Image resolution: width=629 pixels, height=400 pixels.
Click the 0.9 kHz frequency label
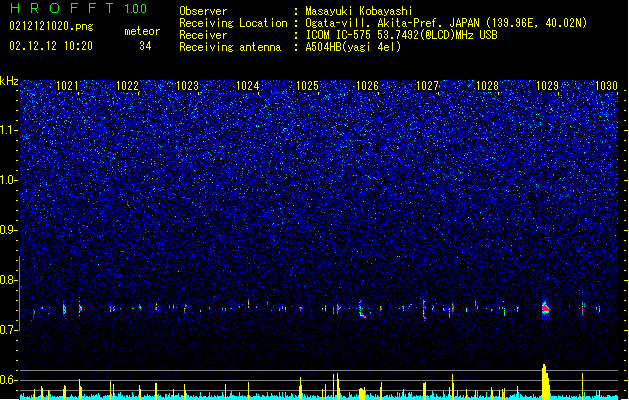[x=8, y=230]
